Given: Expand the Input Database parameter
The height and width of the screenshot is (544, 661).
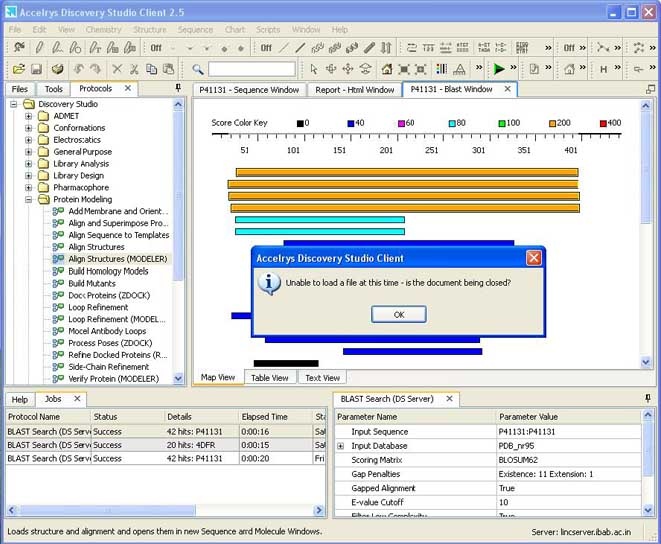Looking at the screenshot, I should tap(341, 446).
